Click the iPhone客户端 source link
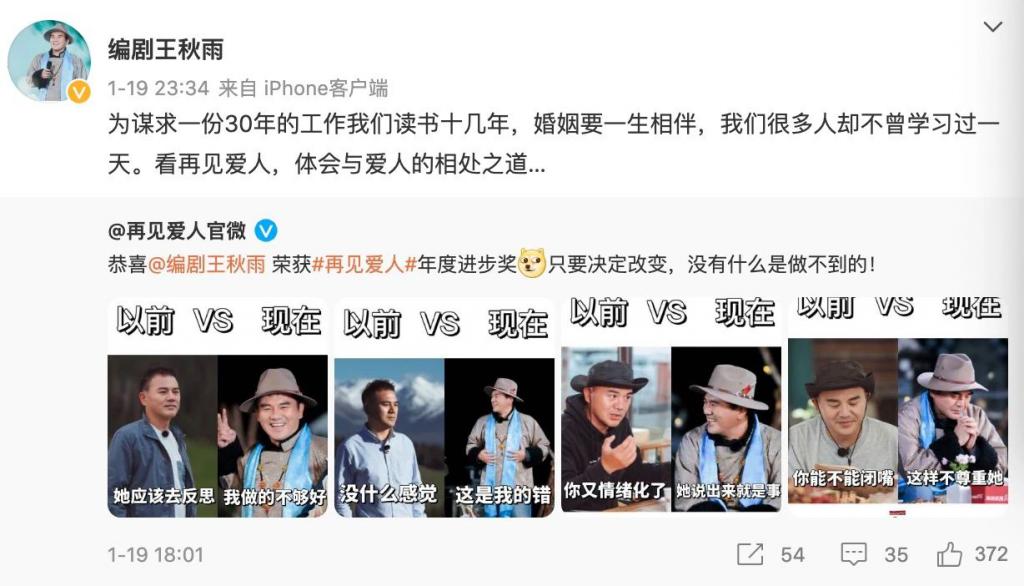 coord(326,88)
